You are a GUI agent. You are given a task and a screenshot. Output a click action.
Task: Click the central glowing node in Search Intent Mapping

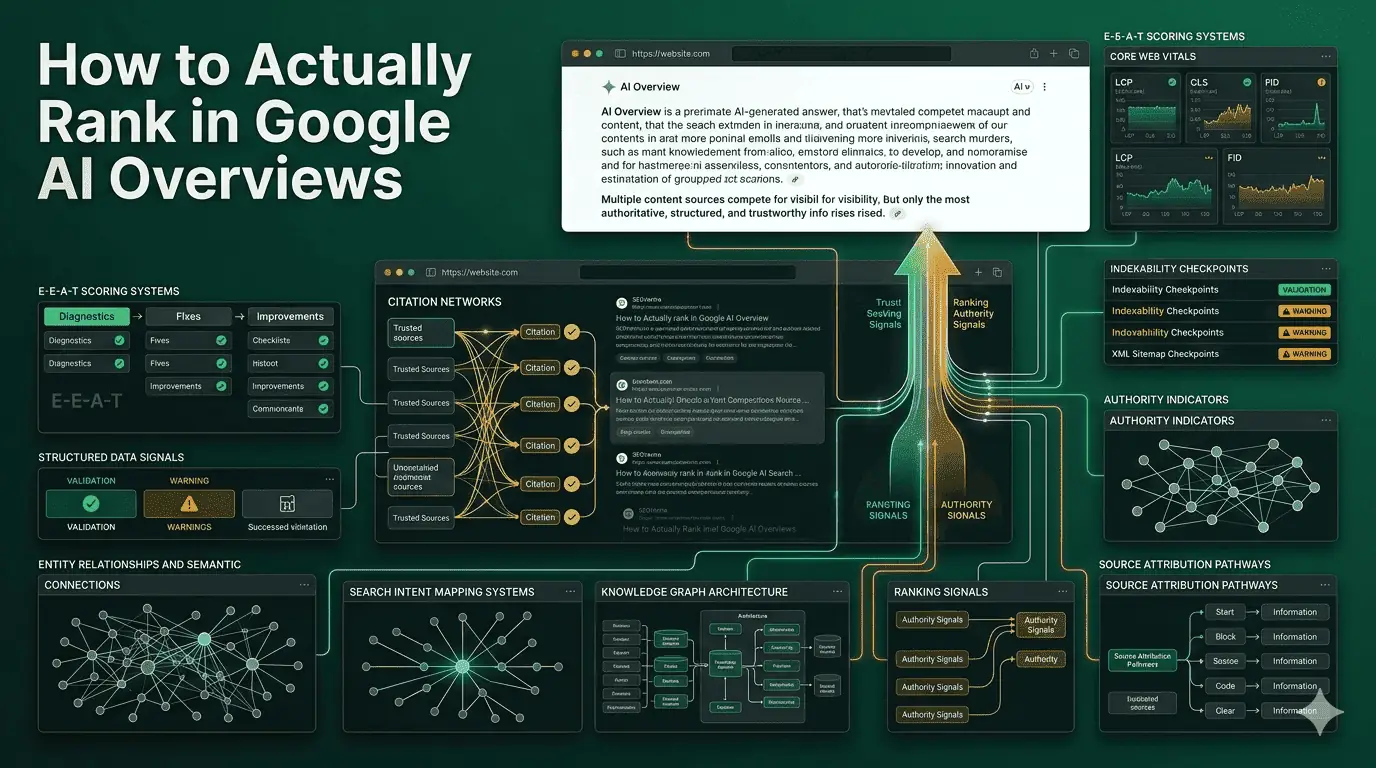pyautogui.click(x=462, y=665)
